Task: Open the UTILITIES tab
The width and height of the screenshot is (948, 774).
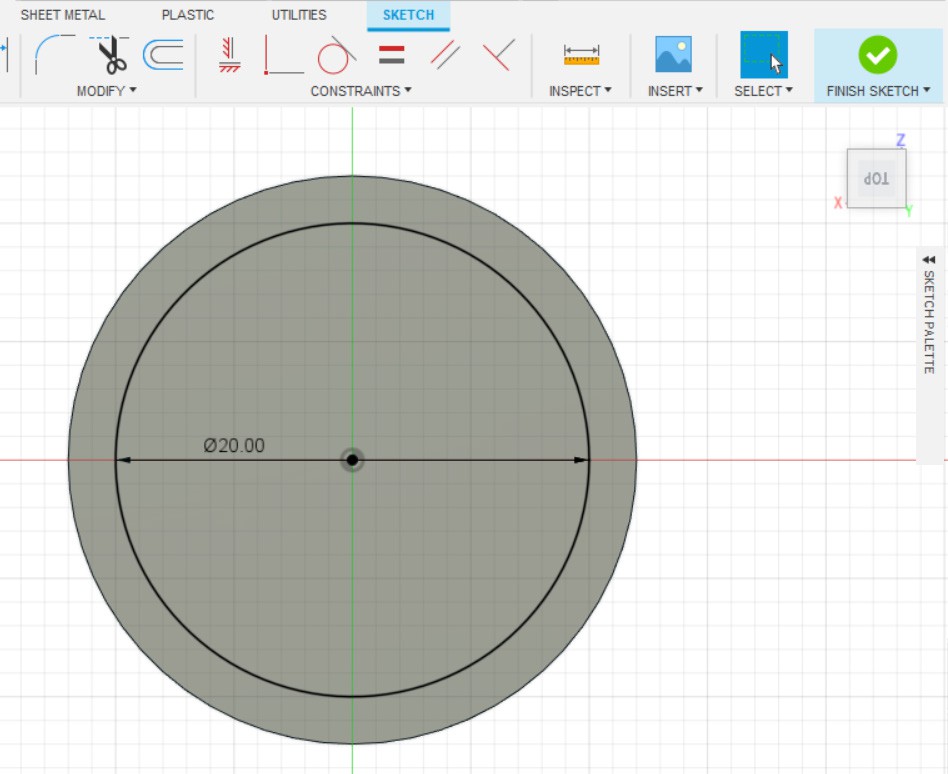Action: point(299,15)
